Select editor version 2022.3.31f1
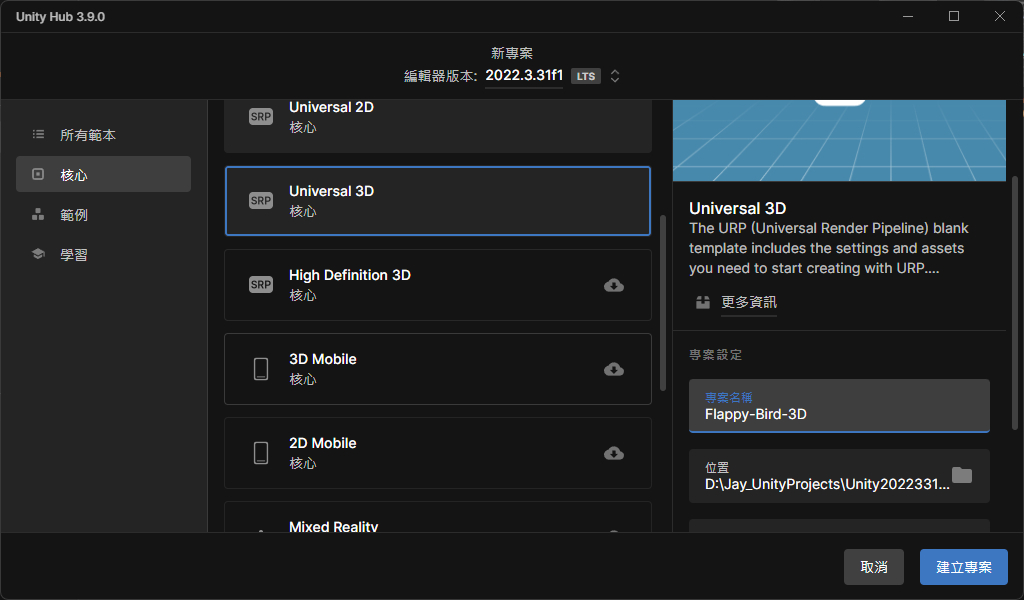1024x600 pixels. [524, 75]
